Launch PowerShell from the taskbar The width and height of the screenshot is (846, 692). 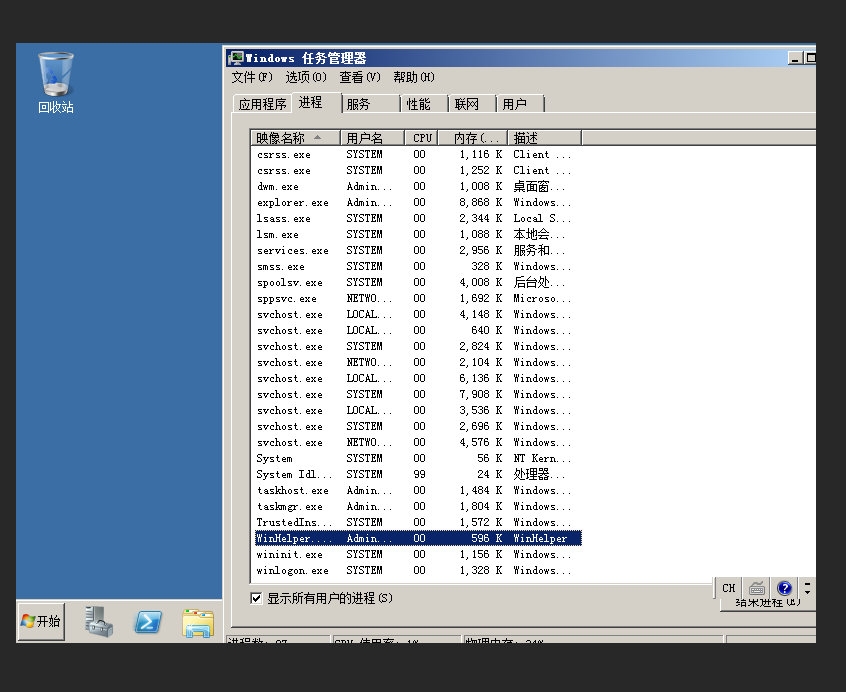[x=148, y=622]
